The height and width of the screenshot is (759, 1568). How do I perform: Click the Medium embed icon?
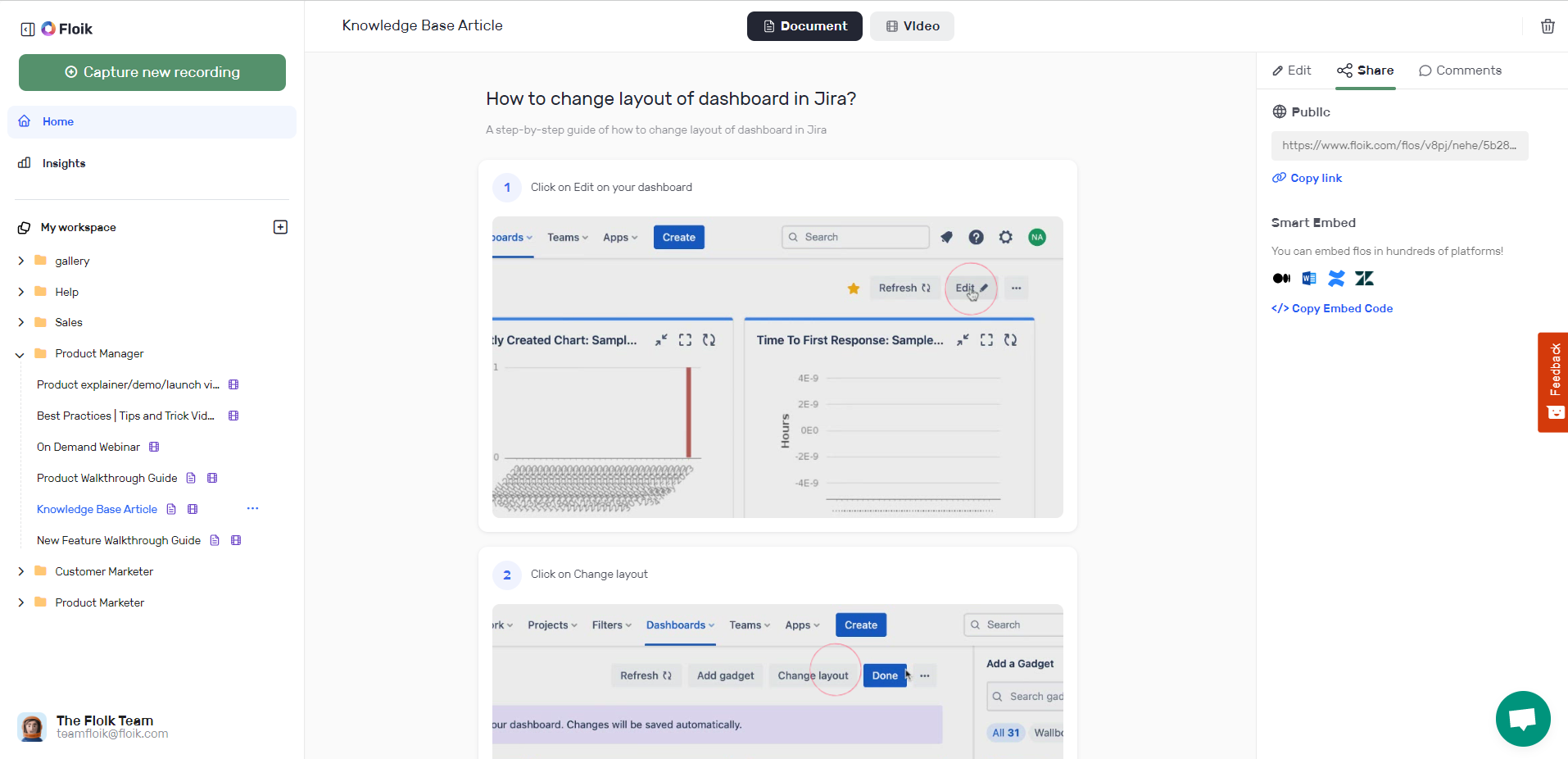point(1280,279)
